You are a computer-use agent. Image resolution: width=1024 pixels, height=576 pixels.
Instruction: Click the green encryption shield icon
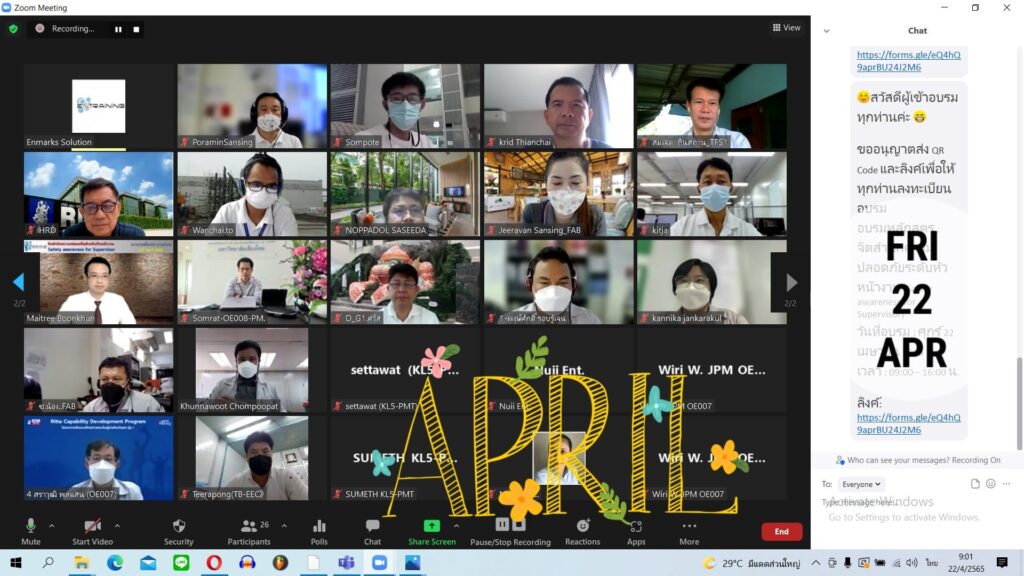coord(13,29)
